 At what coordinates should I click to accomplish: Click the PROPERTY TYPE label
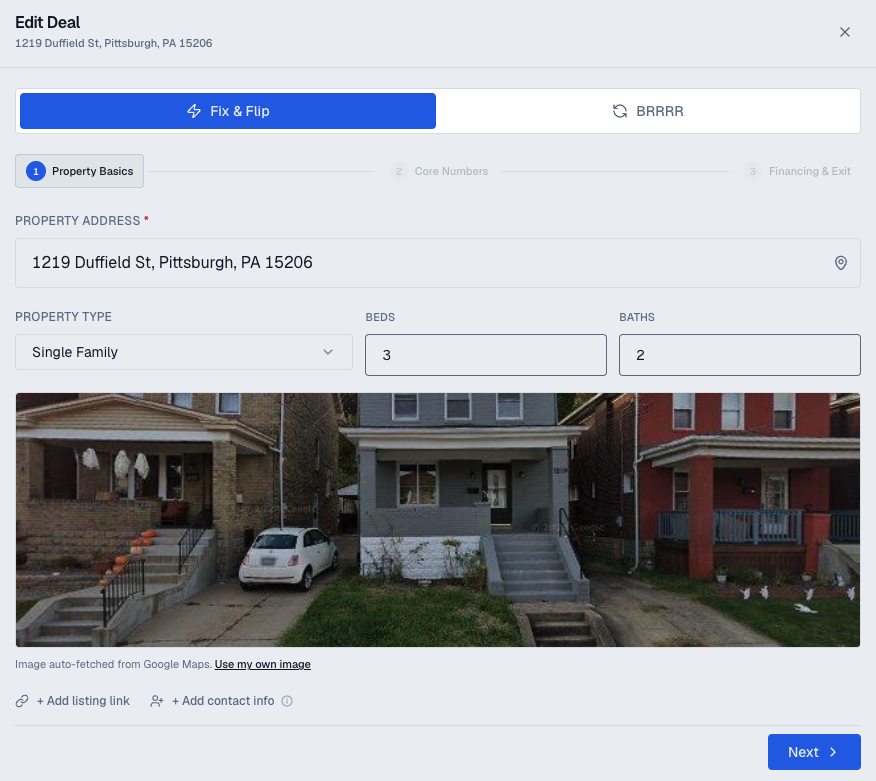click(63, 317)
